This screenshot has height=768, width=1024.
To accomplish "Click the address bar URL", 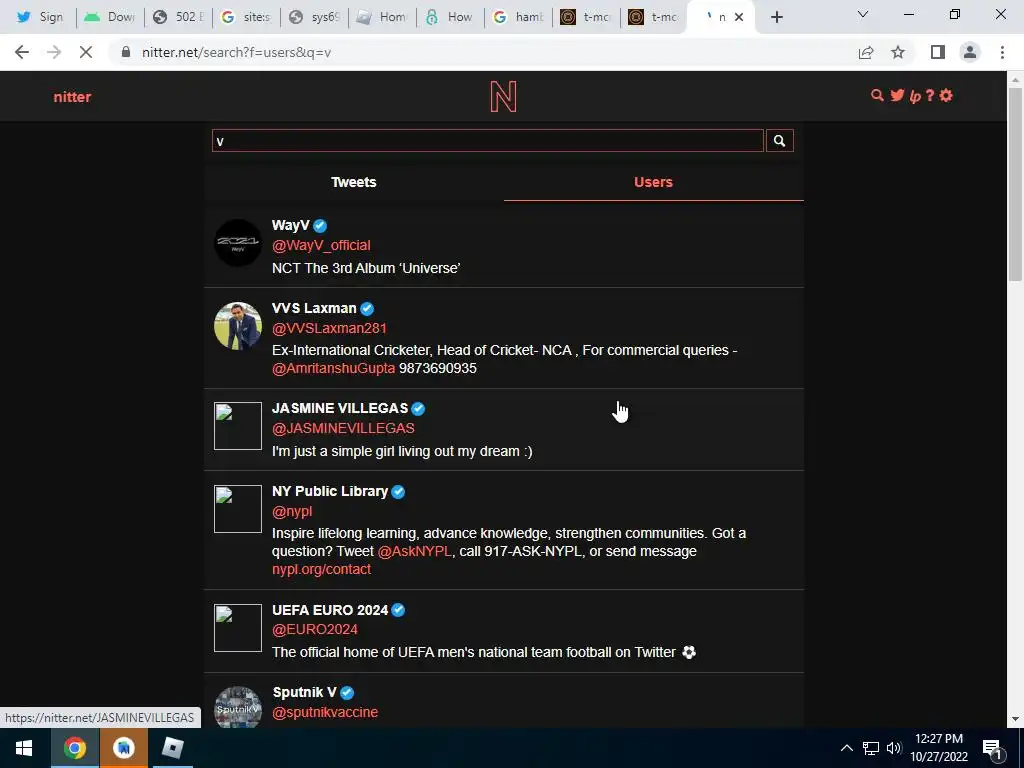I will [x=236, y=52].
